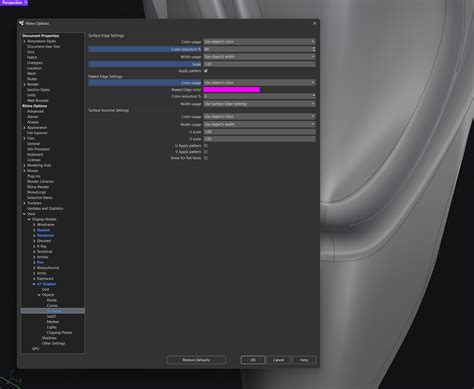474x389 pixels.
Task: Expand the Render tree node
Action: click(x=24, y=84)
